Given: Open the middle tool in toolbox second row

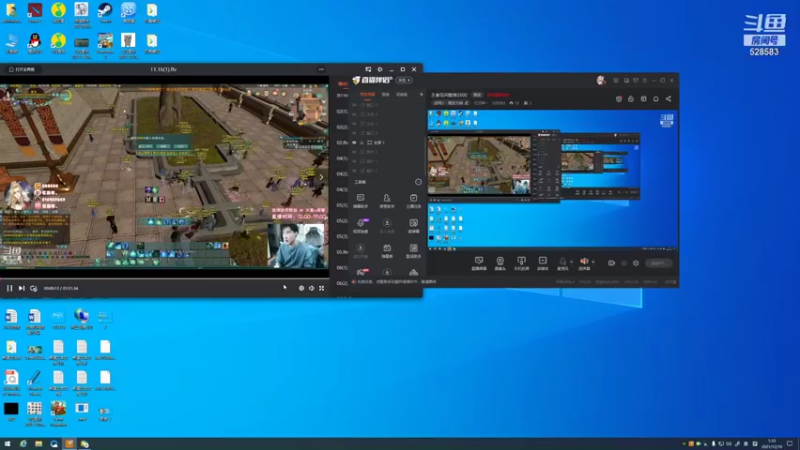Looking at the screenshot, I should pos(387,226).
